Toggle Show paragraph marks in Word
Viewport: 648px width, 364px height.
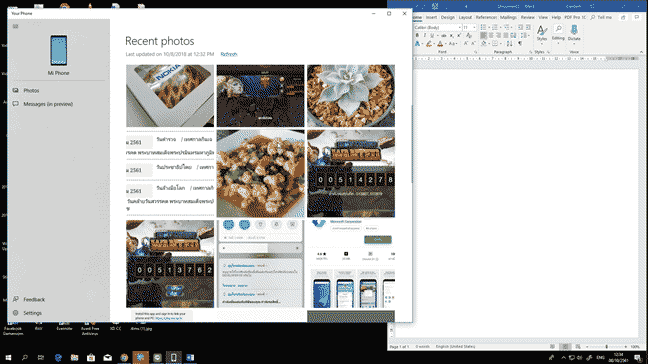click(x=520, y=43)
